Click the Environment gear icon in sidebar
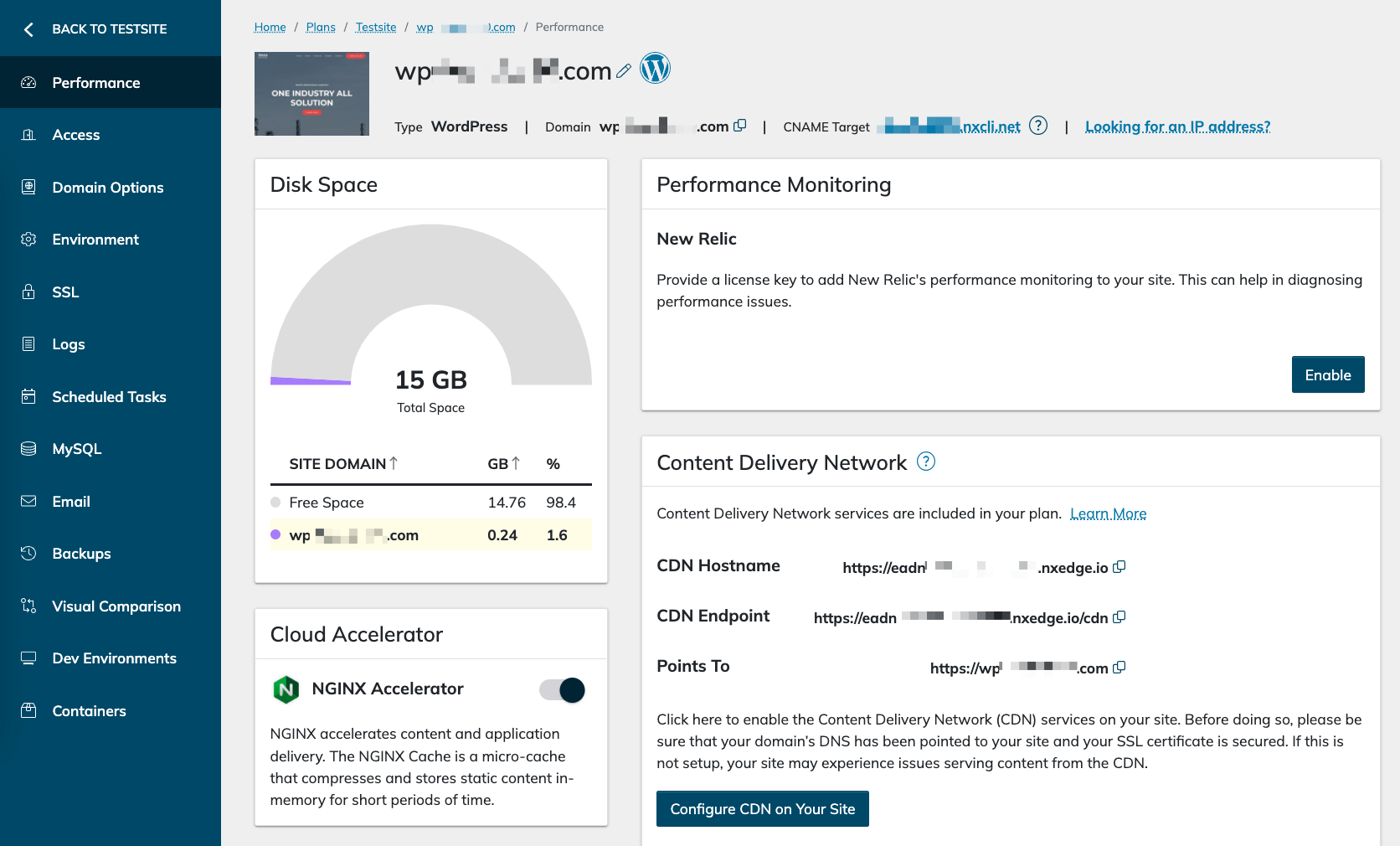Image resolution: width=1400 pixels, height=846 pixels. point(28,240)
